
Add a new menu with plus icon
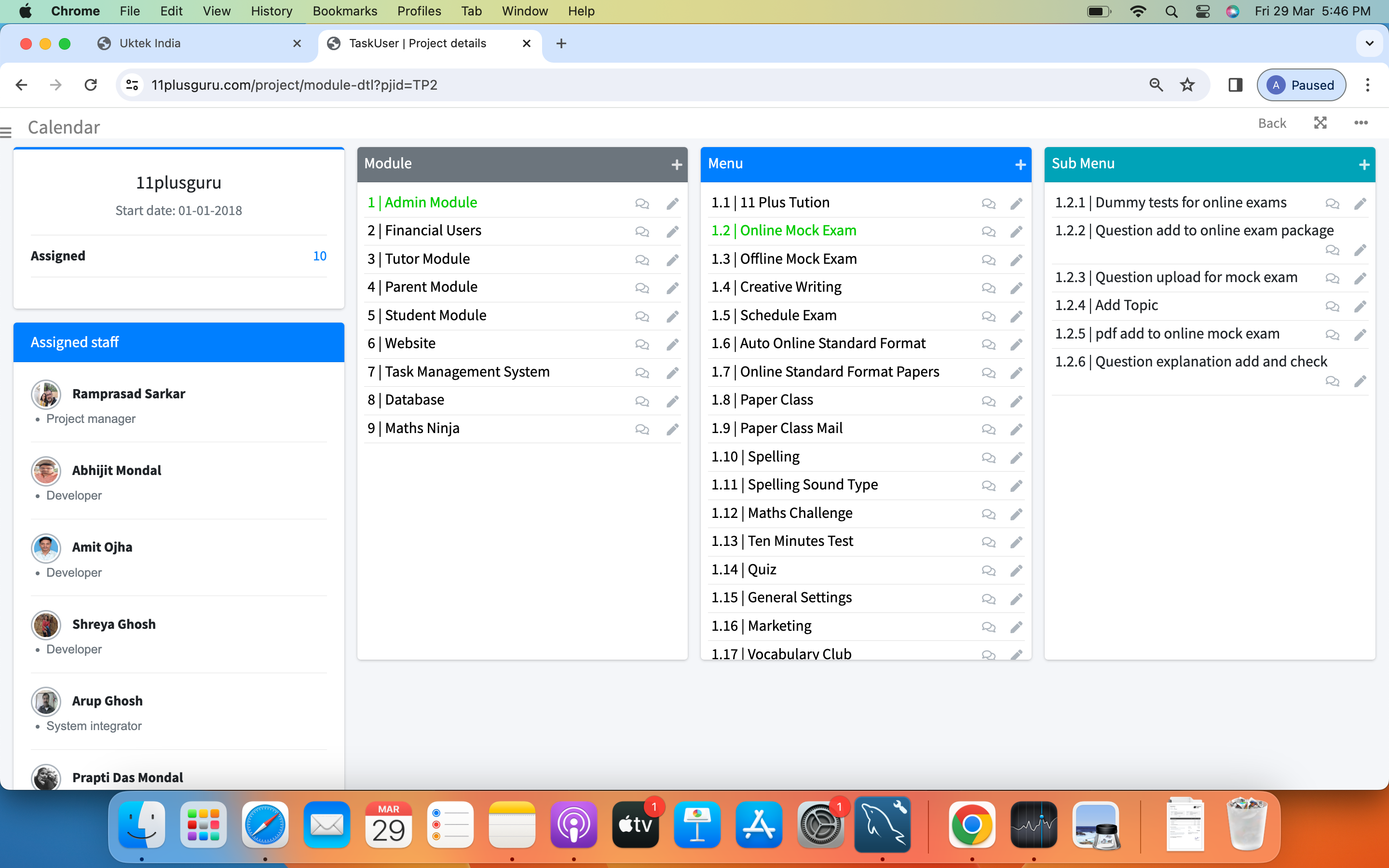pyautogui.click(x=1020, y=165)
